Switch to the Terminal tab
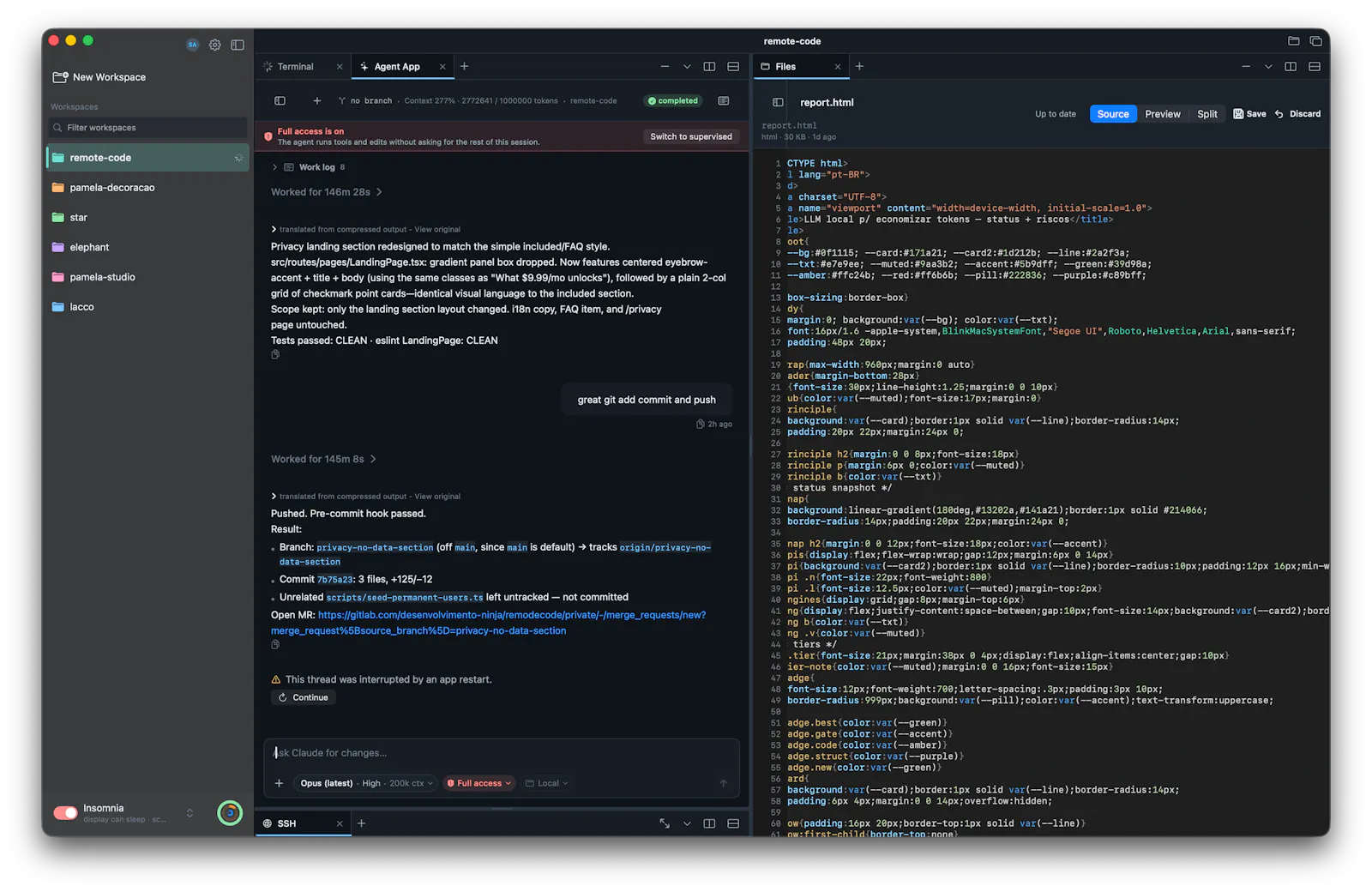 tap(295, 67)
